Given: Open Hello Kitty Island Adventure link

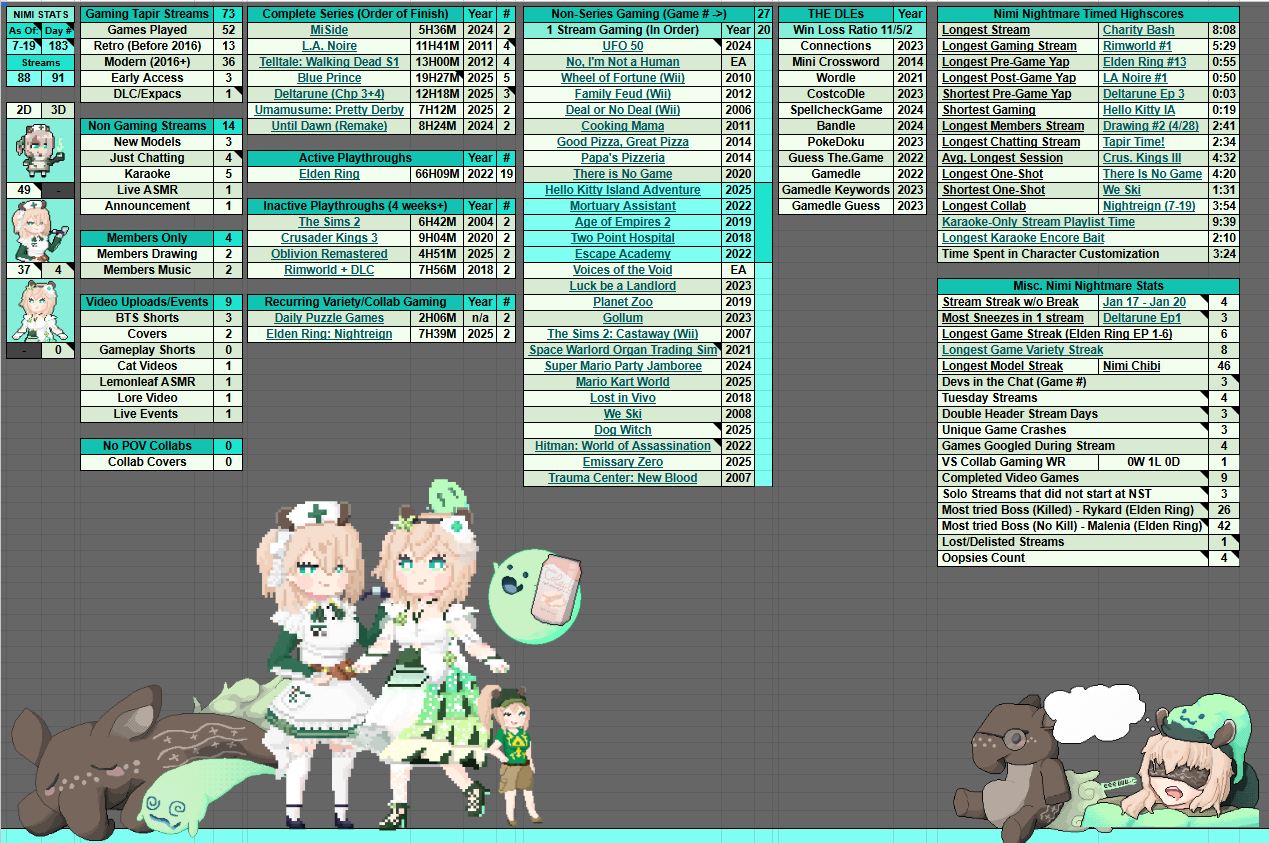Looking at the screenshot, I should pos(623,190).
